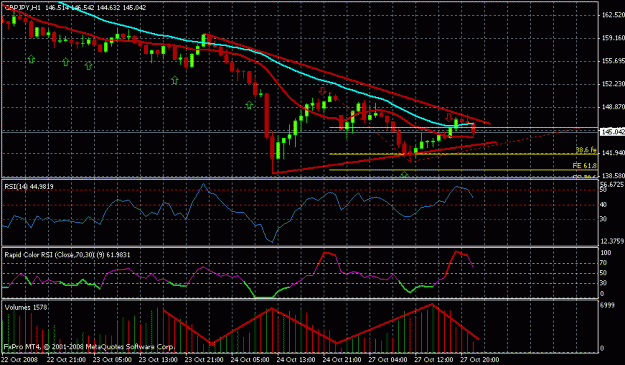Click the 100 level on Rapid Color RSI scale
625x365 pixels.
pos(605,253)
